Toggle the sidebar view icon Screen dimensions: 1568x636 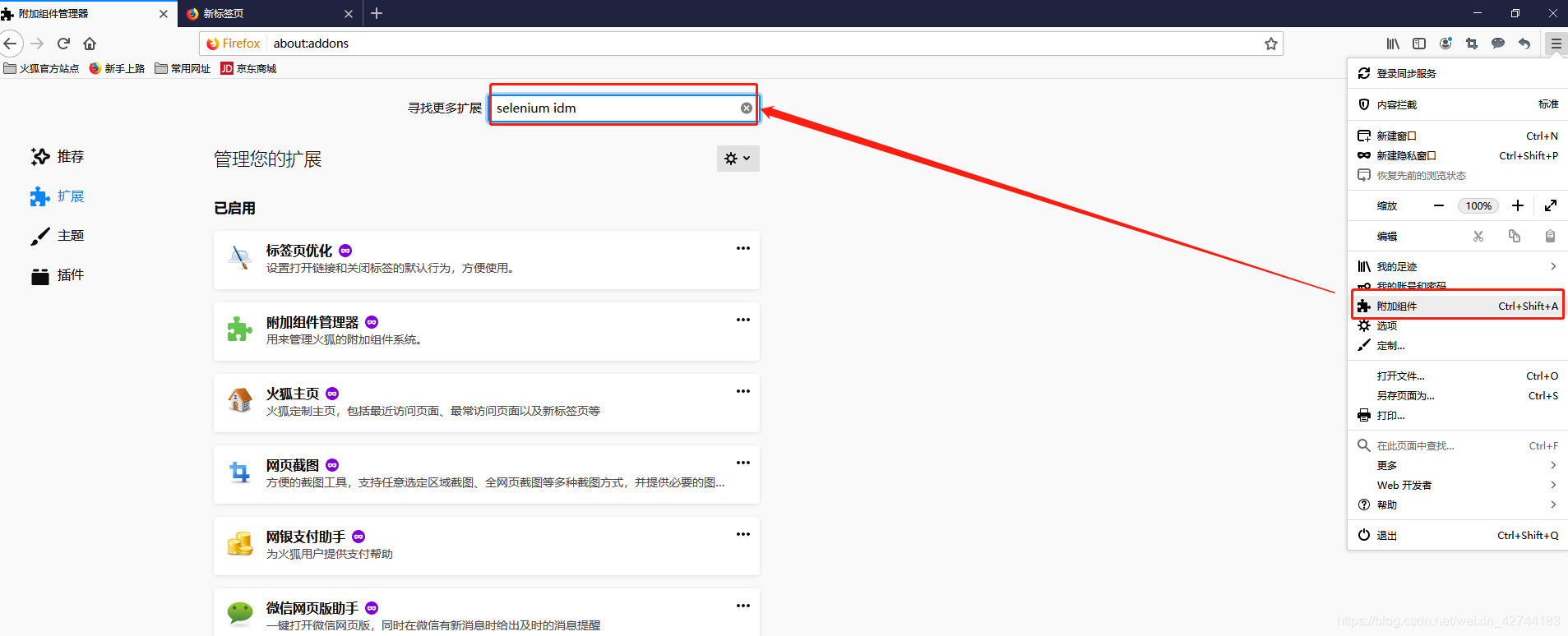1419,44
